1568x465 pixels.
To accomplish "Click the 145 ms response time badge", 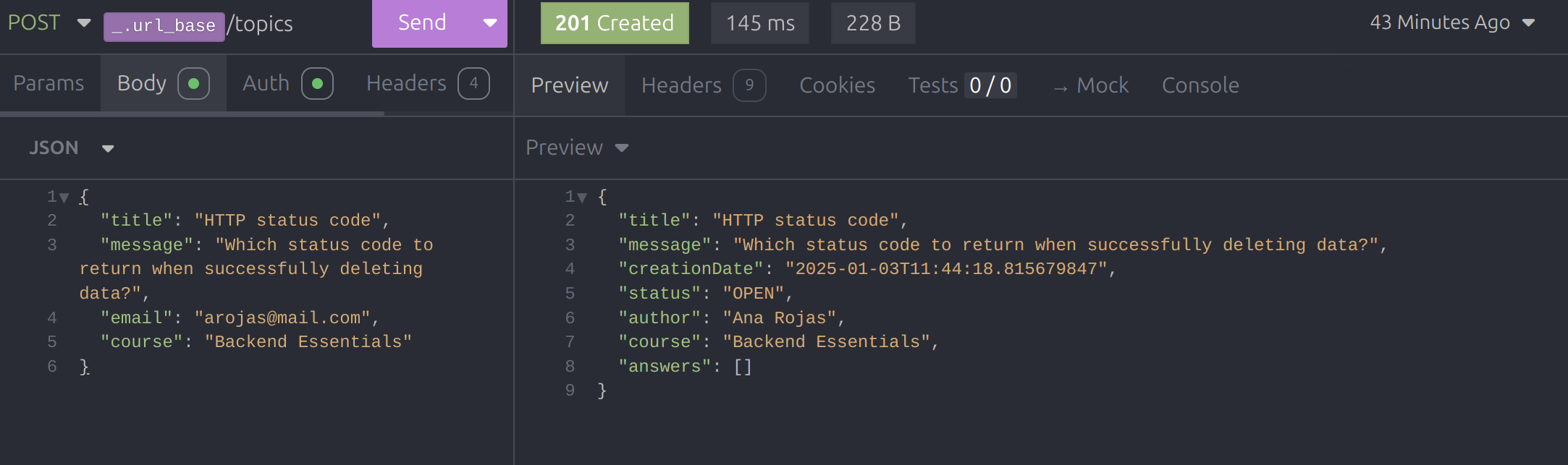I will pyautogui.click(x=760, y=23).
